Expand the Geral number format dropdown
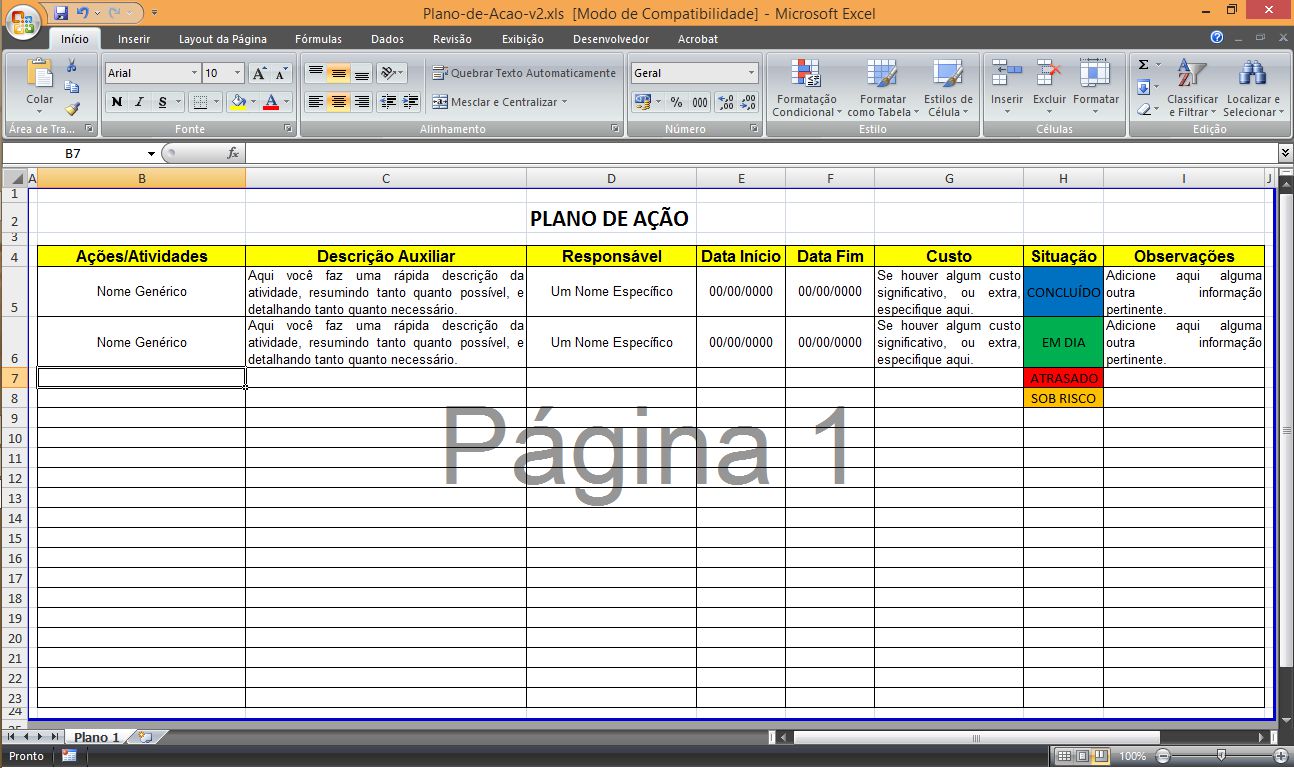Viewport: 1294px width, 768px height. point(751,73)
